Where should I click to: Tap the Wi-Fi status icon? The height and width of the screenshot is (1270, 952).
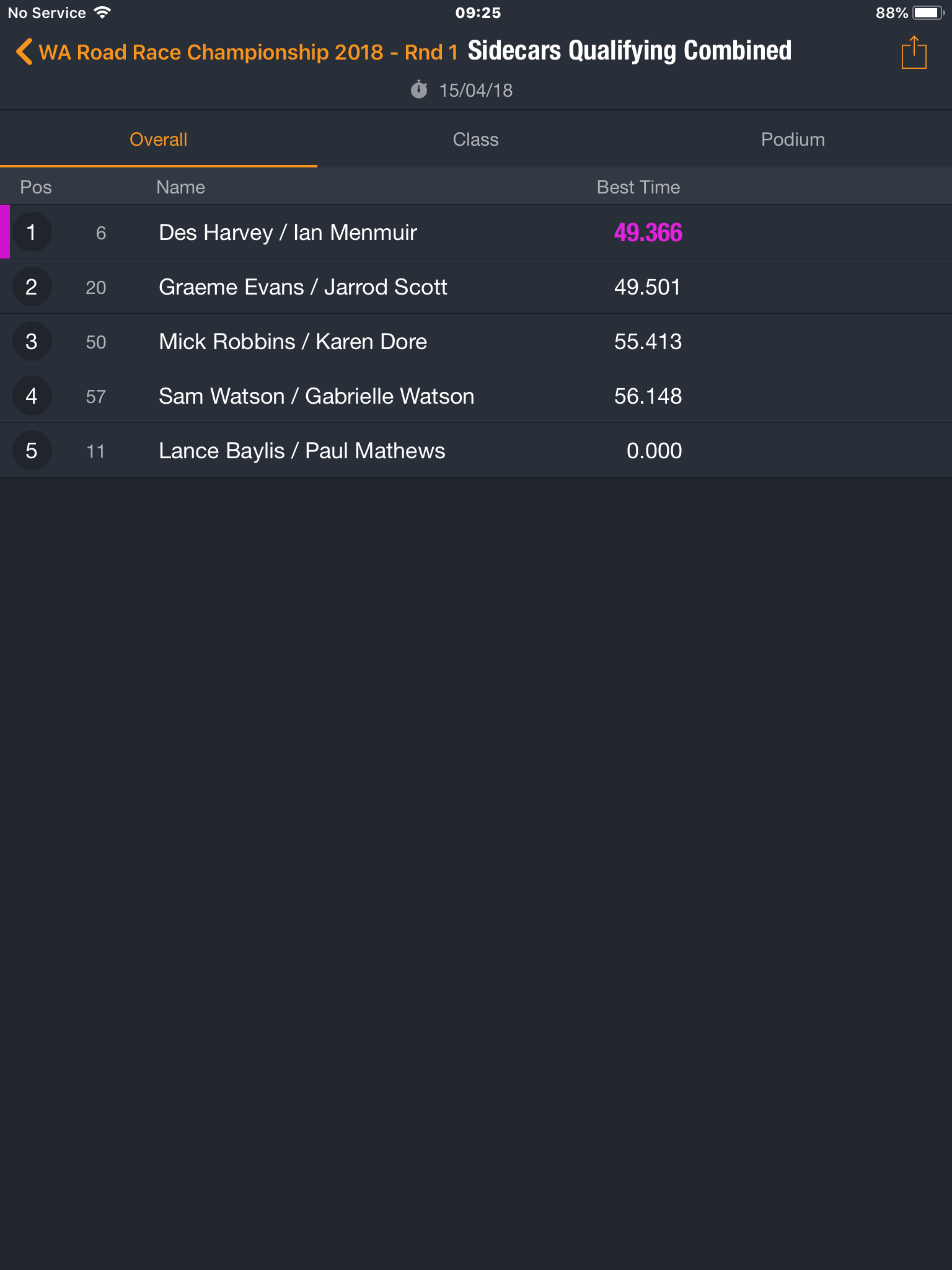point(102,12)
